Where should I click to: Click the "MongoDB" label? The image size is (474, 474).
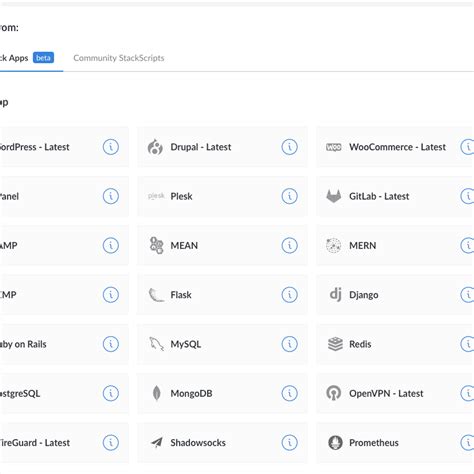click(191, 393)
